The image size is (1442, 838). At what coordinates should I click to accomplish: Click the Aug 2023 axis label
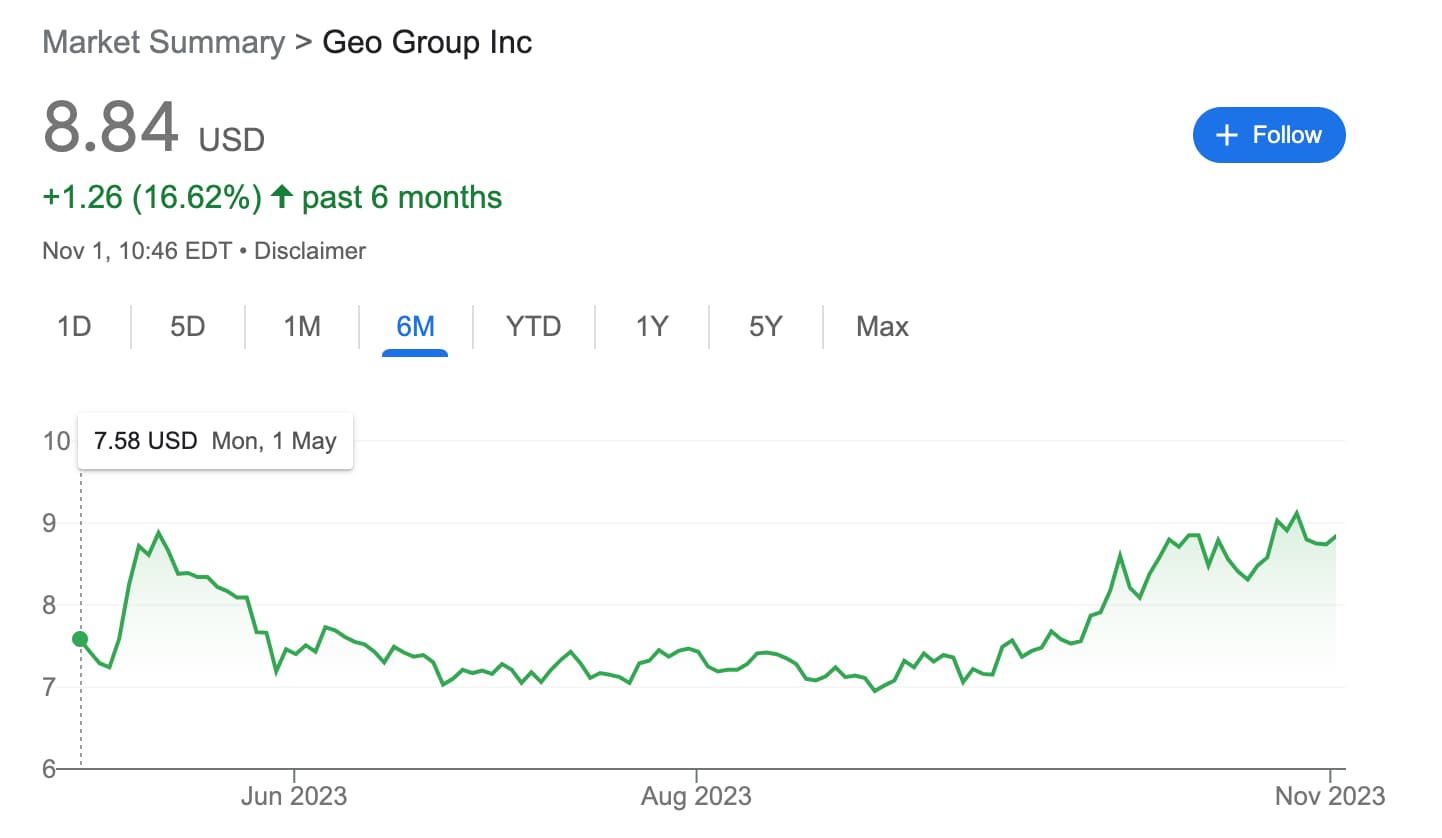click(x=696, y=797)
